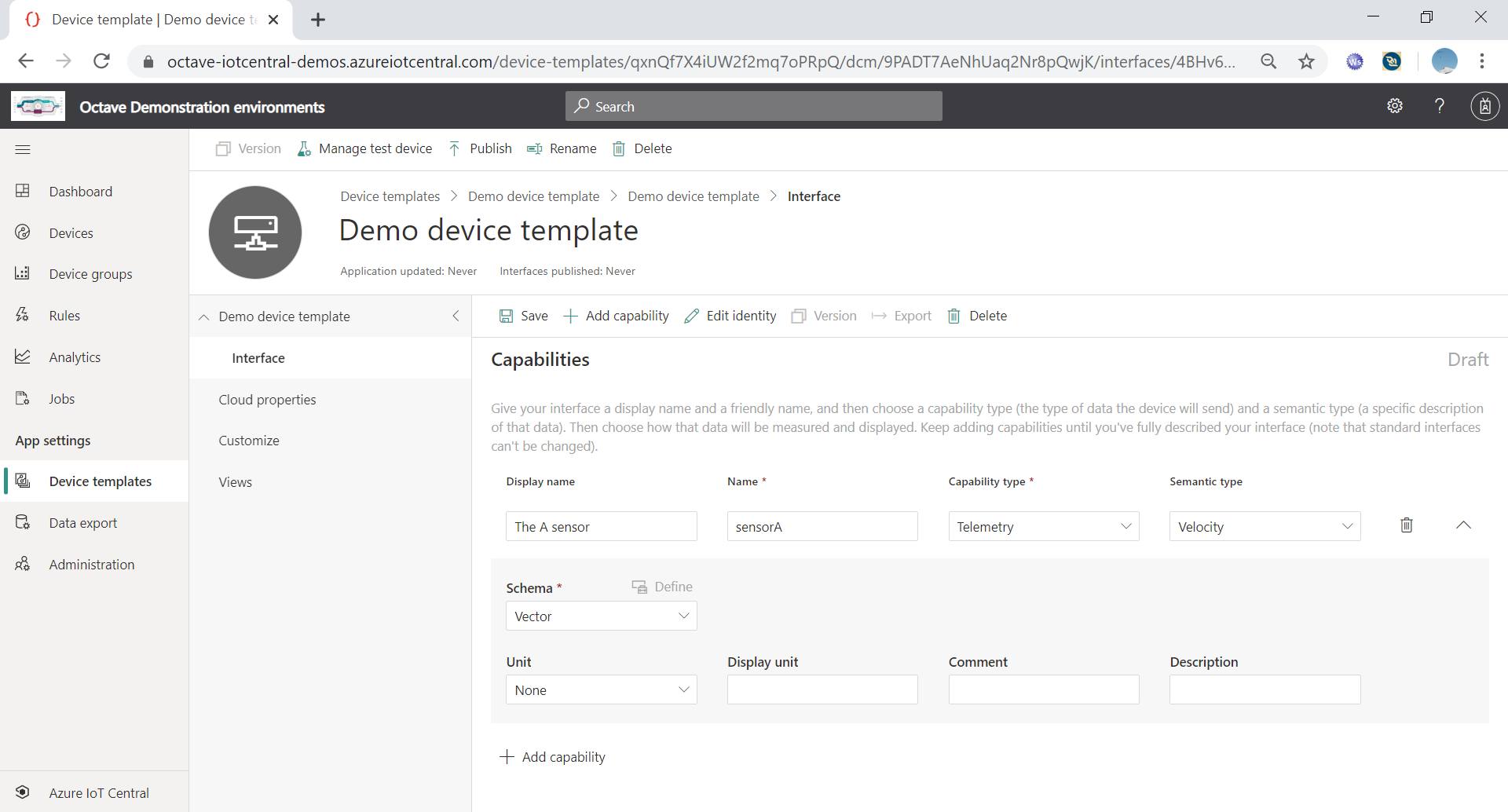This screenshot has width=1508, height=812.
Task: Click the Analytics chart icon
Action: pyautogui.click(x=23, y=357)
